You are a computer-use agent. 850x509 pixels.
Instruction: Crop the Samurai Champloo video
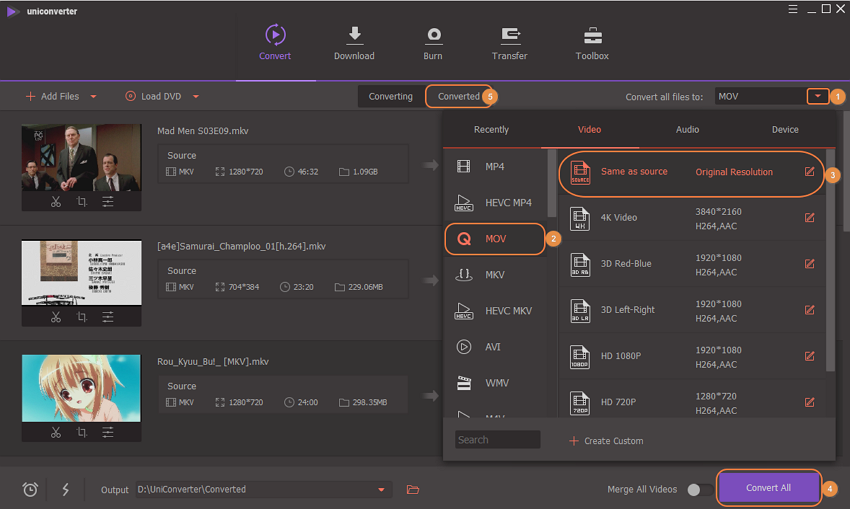82,317
